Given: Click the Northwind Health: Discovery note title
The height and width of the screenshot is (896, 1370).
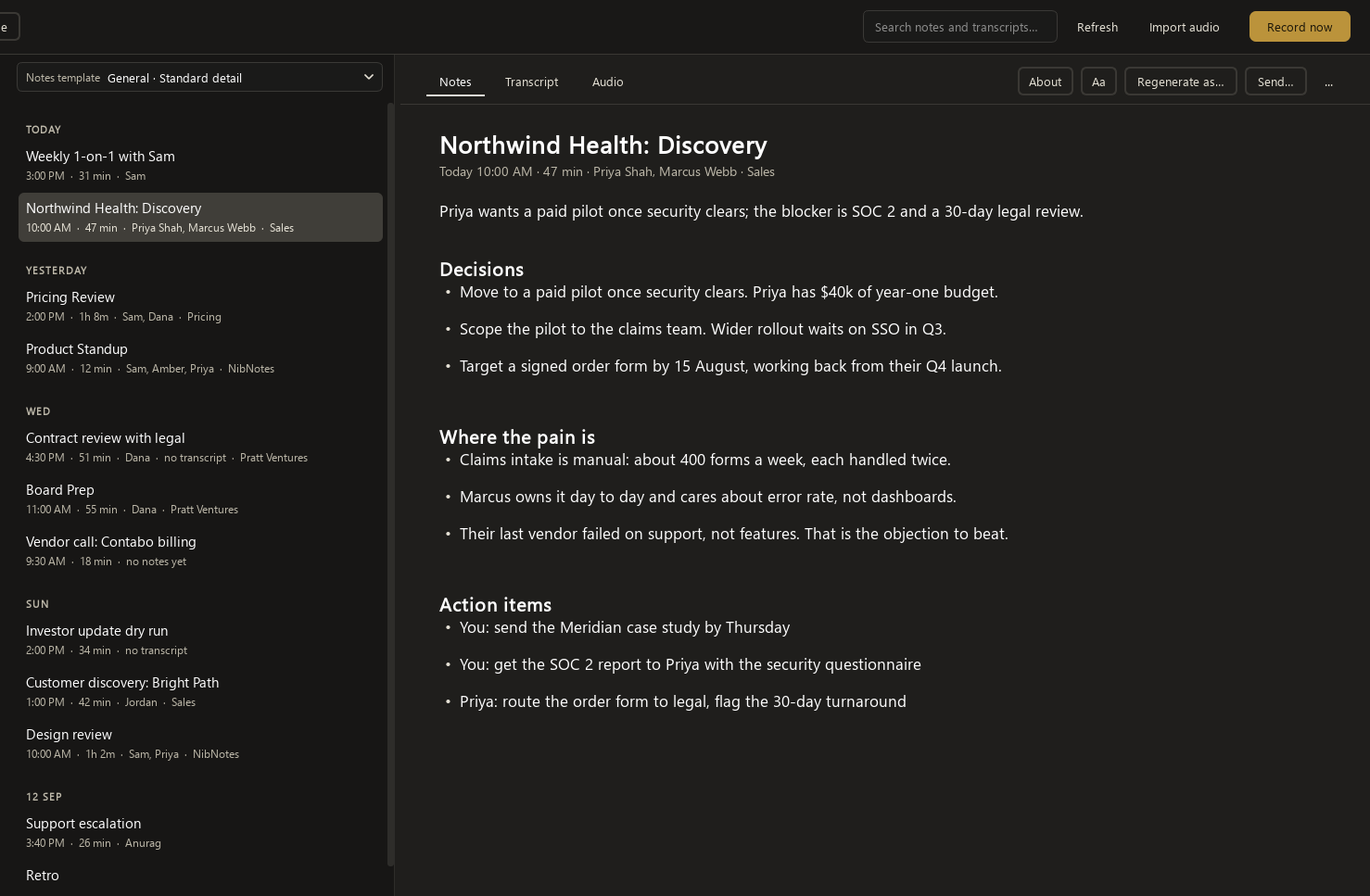Looking at the screenshot, I should click(x=603, y=145).
